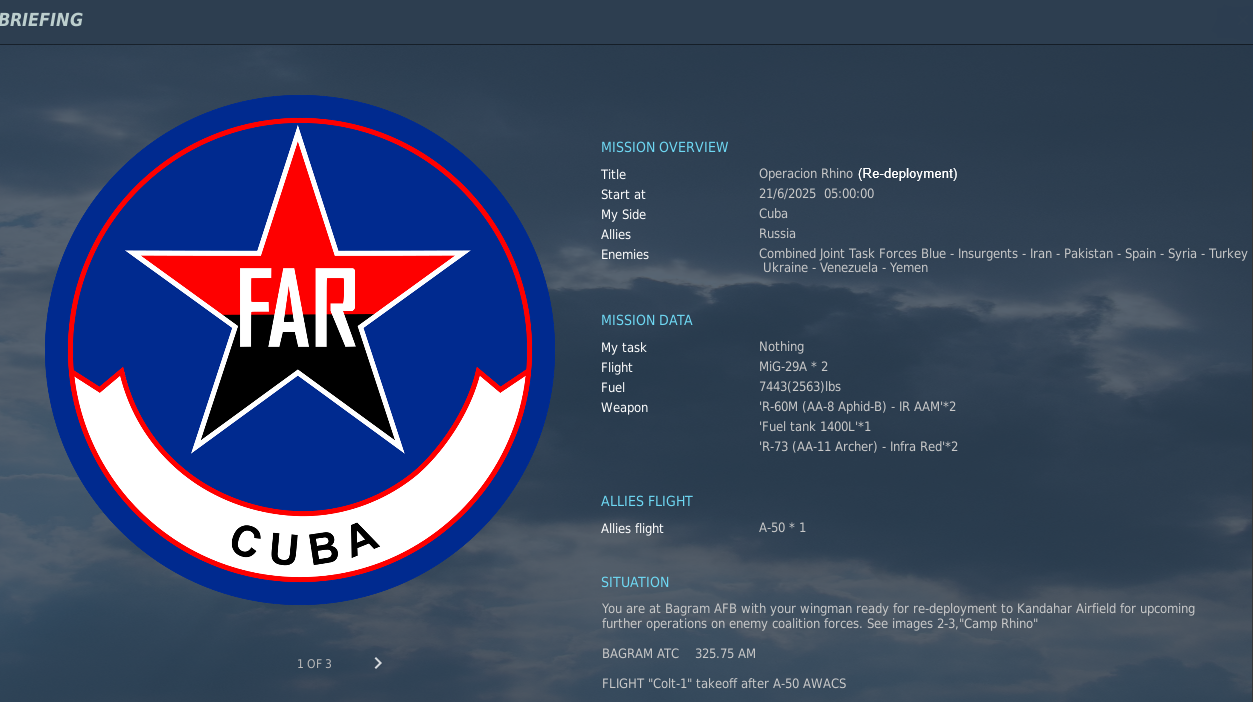Click the 'Nothing' task value
This screenshot has height=702, width=1253.
pos(781,347)
